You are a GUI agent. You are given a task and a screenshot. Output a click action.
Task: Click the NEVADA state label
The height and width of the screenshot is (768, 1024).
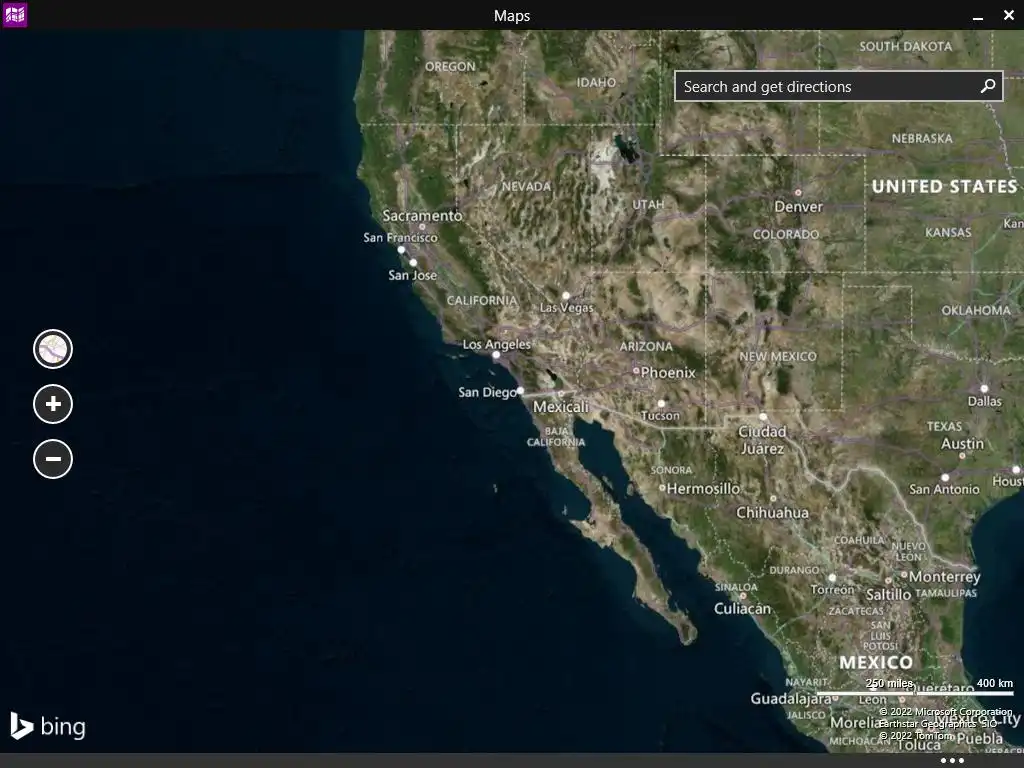pos(526,187)
